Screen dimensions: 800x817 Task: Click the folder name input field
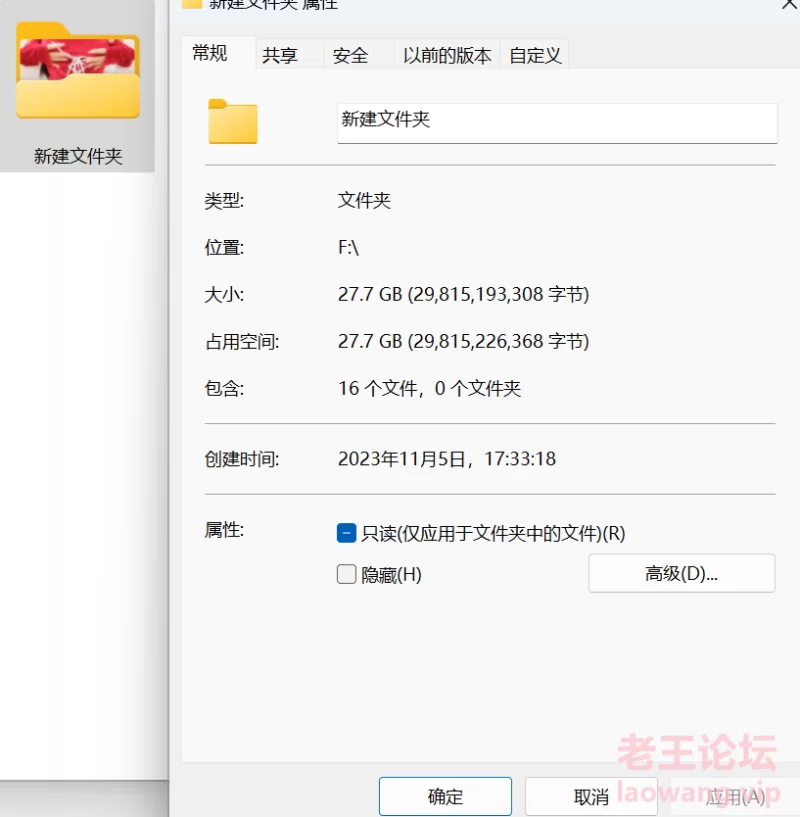coord(557,123)
